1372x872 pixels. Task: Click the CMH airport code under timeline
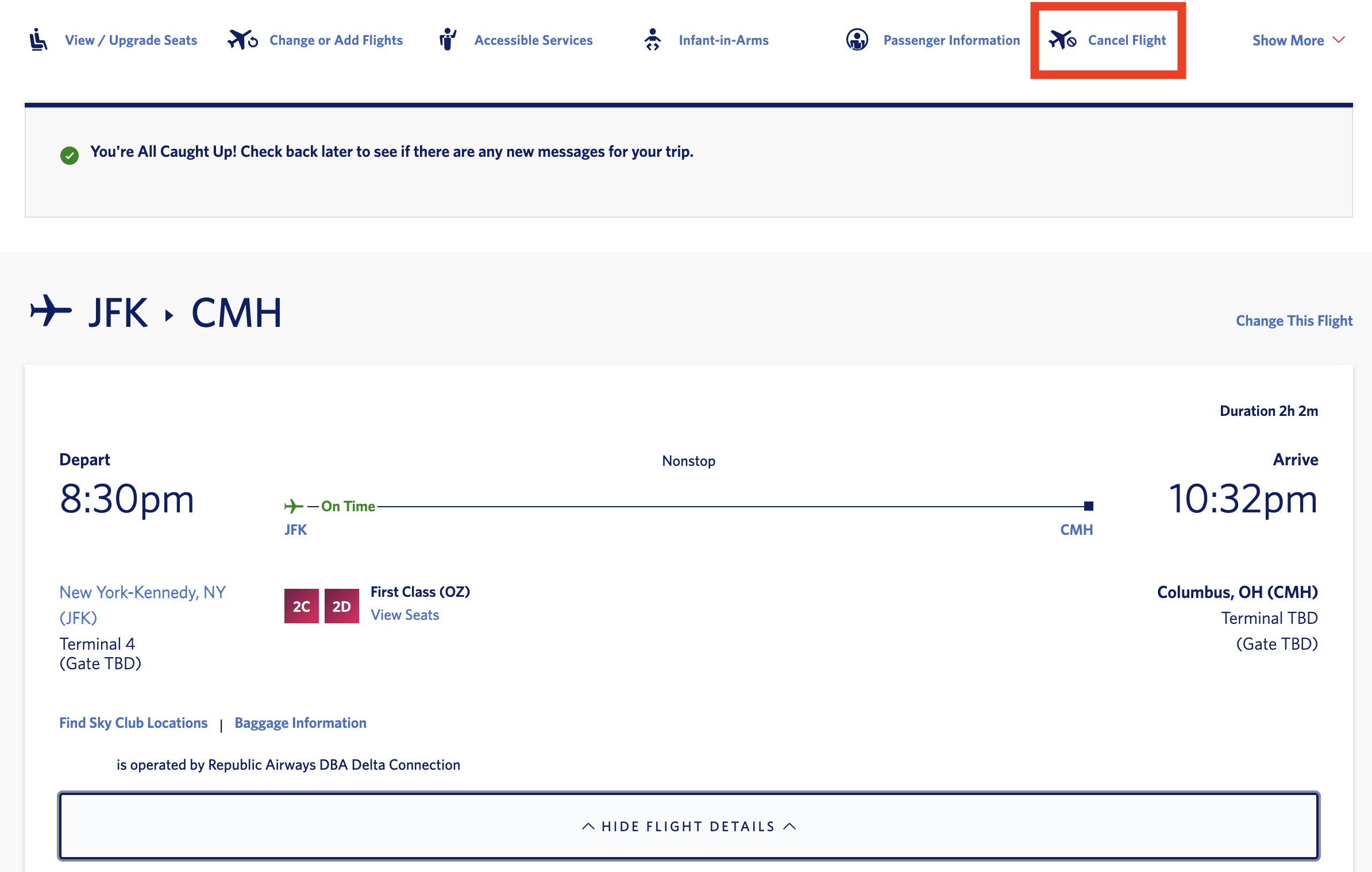point(1076,530)
